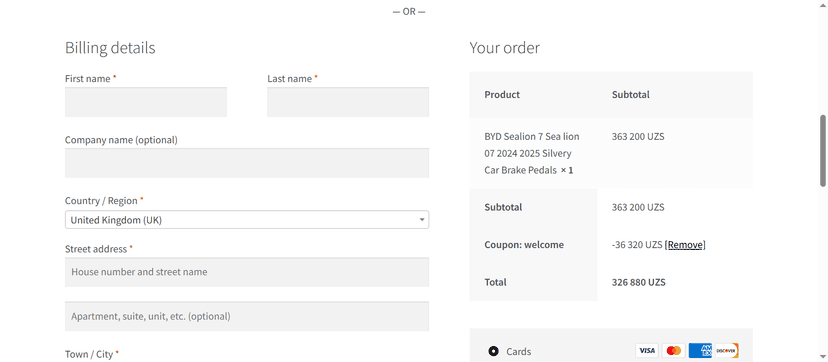Click the Apartment, suite, unit field

247,317
